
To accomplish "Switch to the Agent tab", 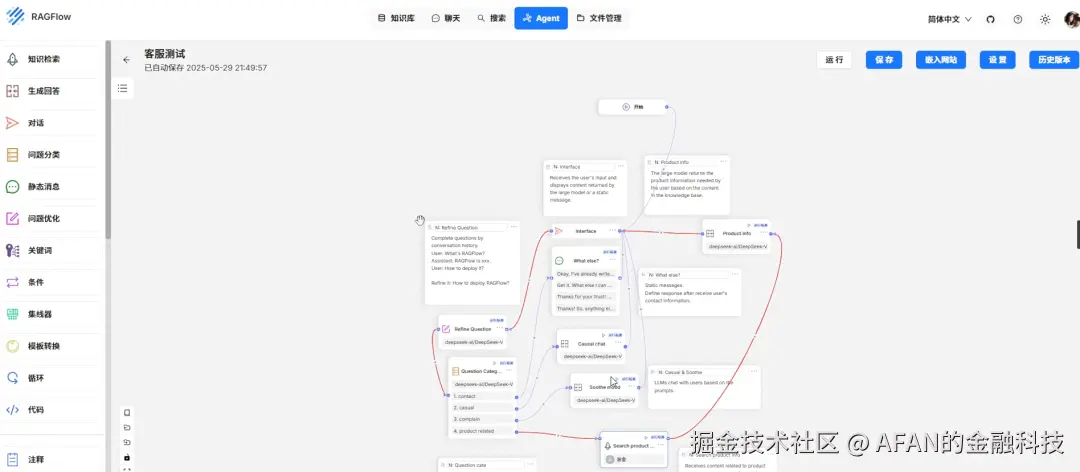I will [x=541, y=19].
